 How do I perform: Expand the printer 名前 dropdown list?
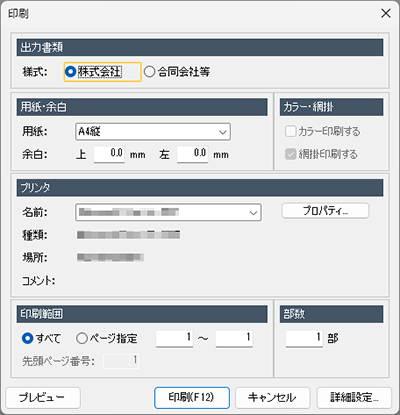click(168, 212)
